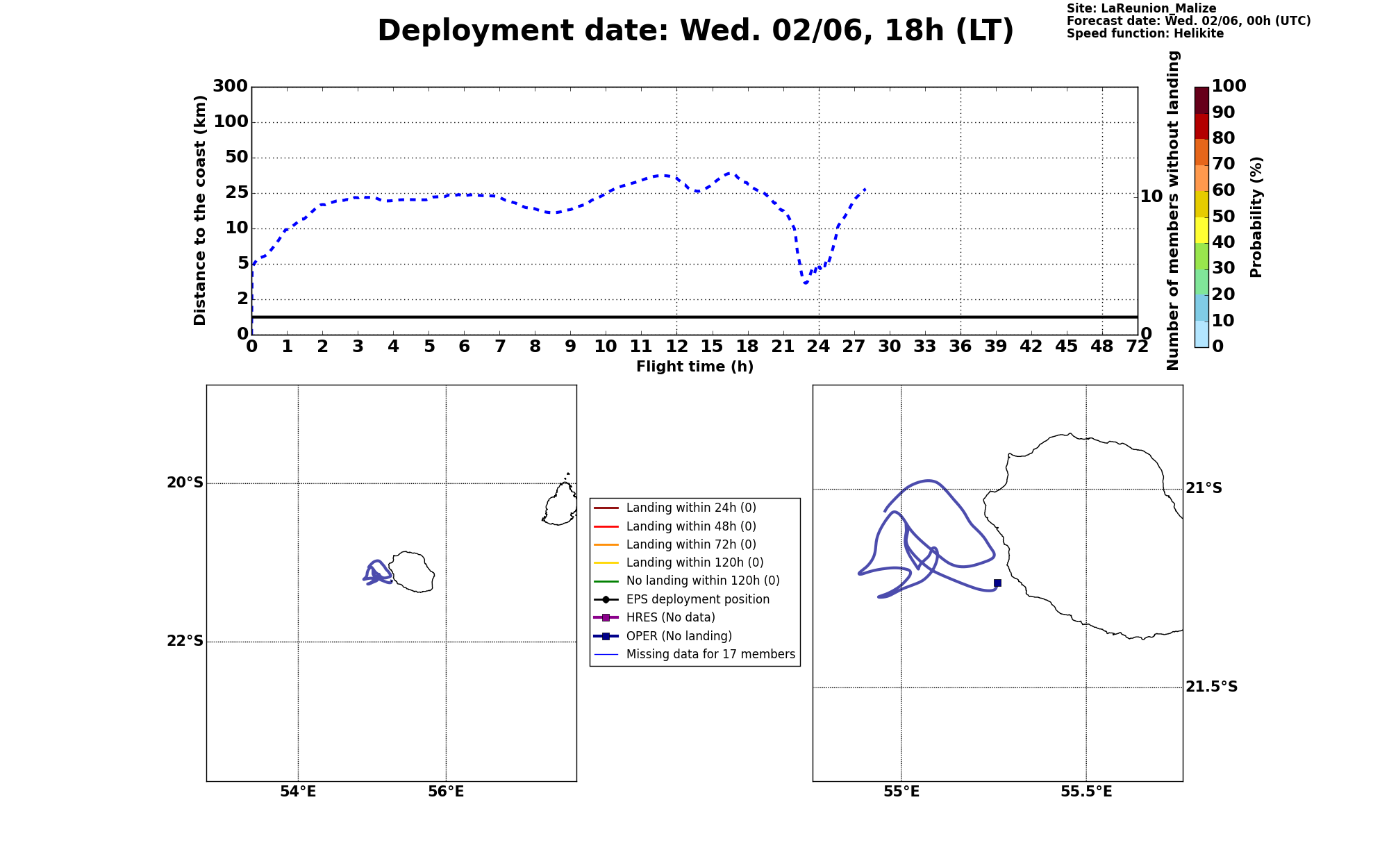
Task: Click the black EPS deployment diamond marker in legend
Action: [x=606, y=599]
